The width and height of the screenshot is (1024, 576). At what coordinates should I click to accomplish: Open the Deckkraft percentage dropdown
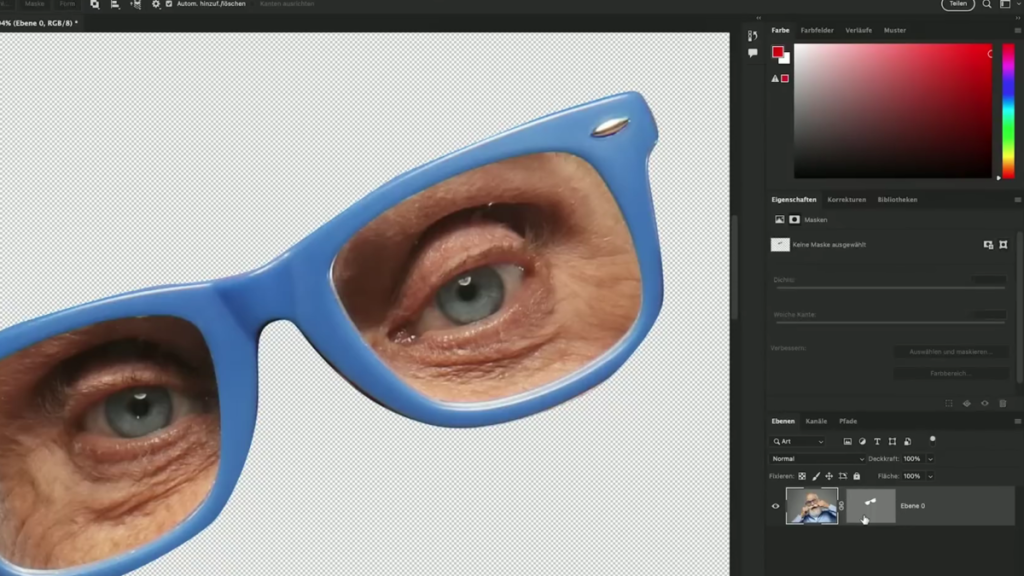click(x=930, y=459)
